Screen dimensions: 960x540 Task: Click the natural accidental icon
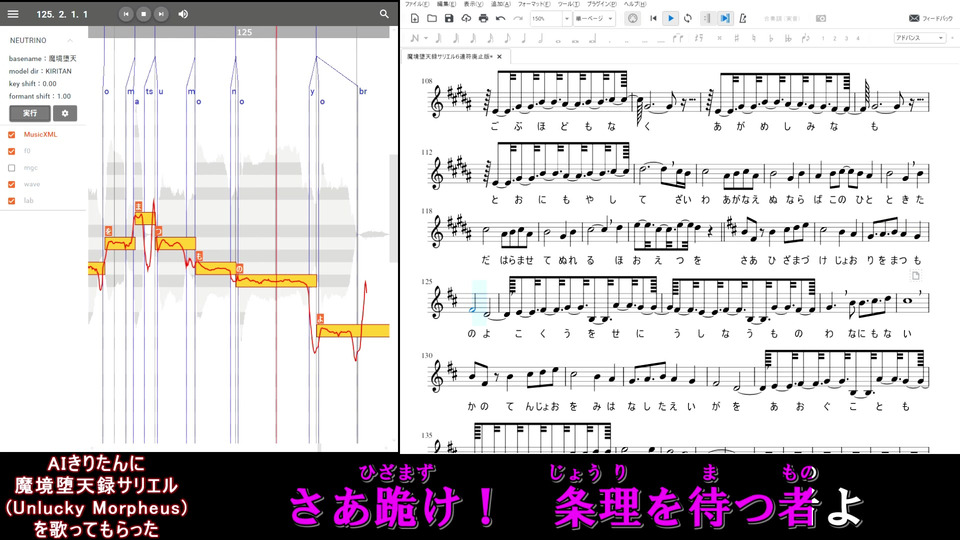click(x=754, y=38)
